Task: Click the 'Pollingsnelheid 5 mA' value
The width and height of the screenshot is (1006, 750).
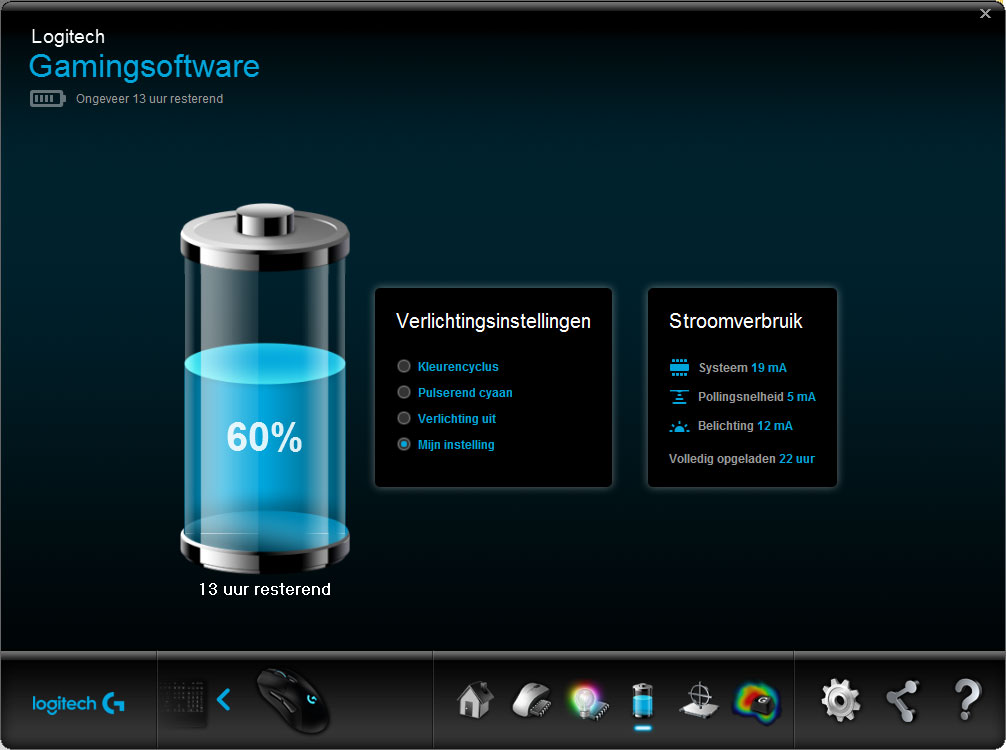Action: pos(757,396)
